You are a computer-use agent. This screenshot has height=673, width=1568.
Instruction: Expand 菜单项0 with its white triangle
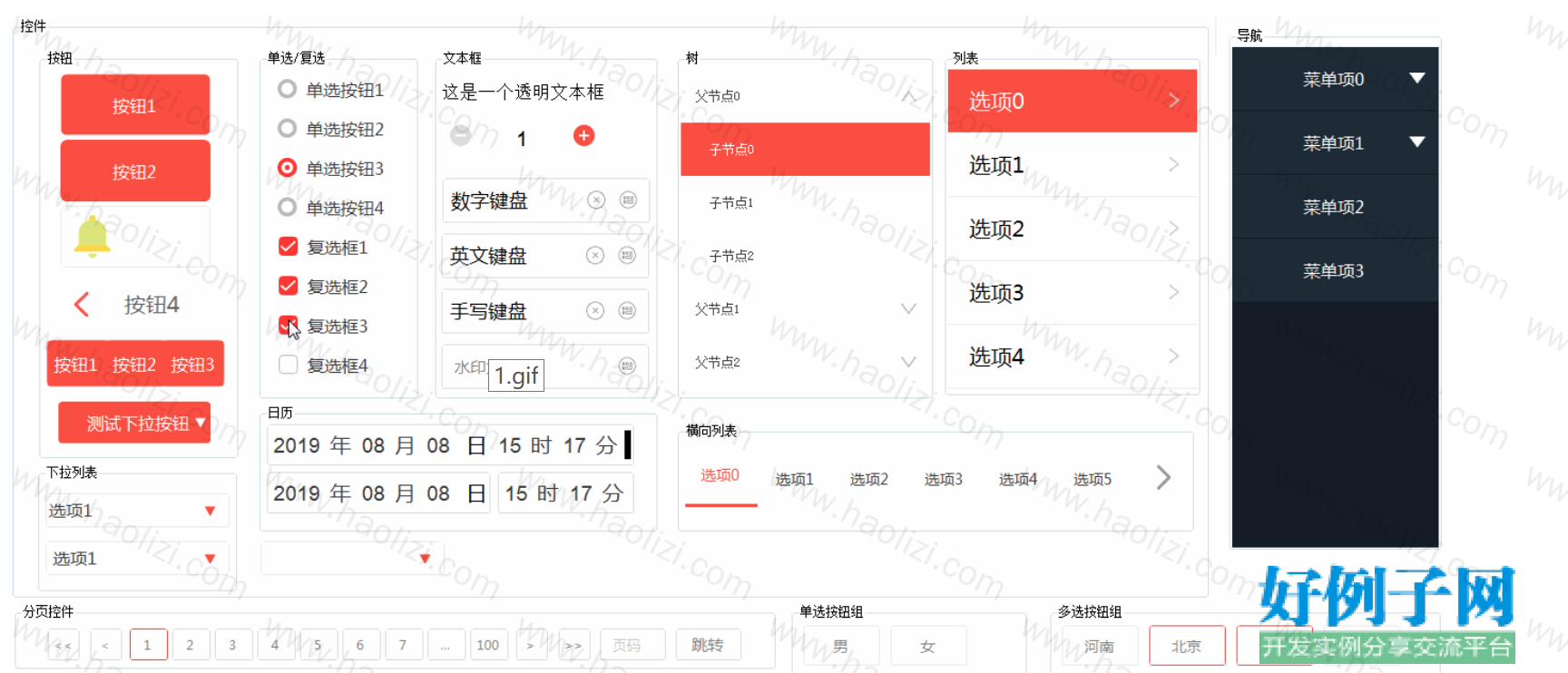point(1416,79)
